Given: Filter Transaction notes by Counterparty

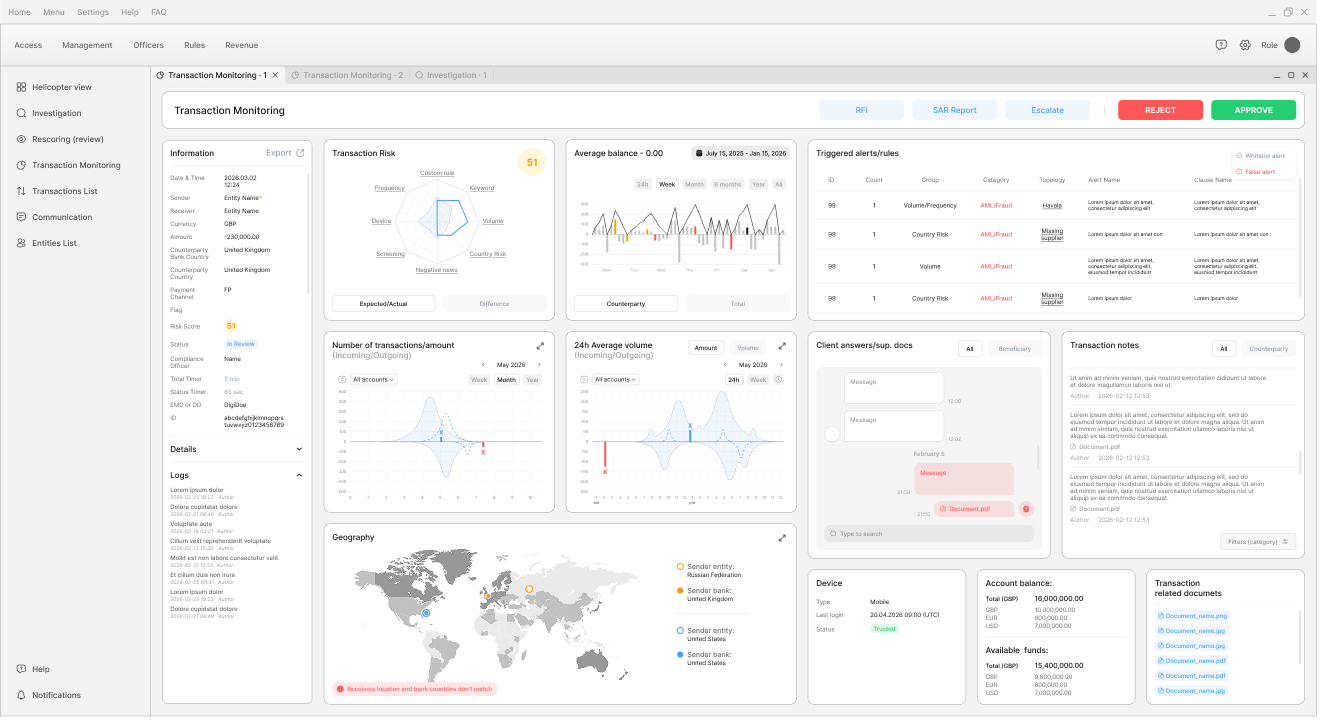Looking at the screenshot, I should [1269, 349].
